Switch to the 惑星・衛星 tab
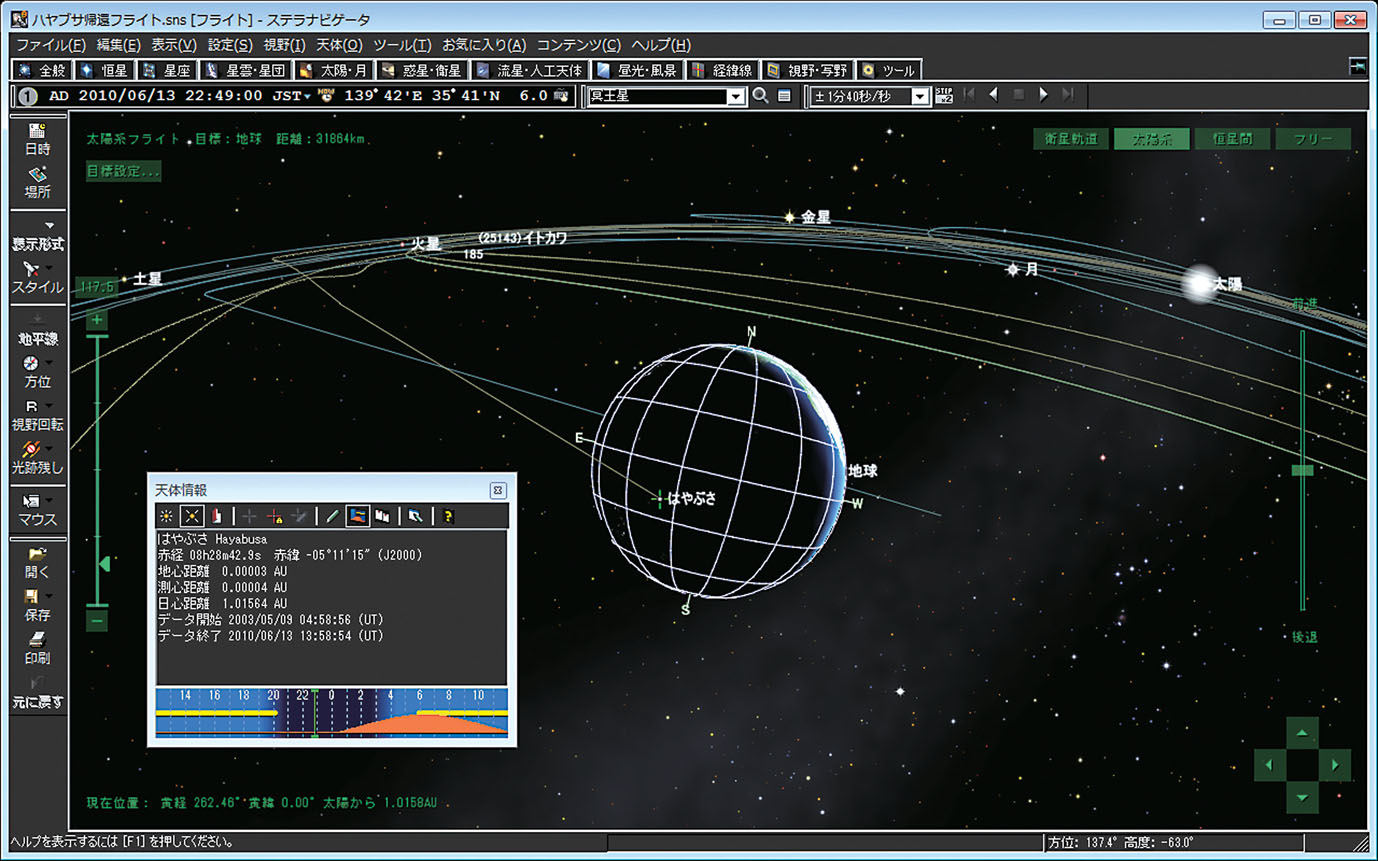 click(421, 70)
